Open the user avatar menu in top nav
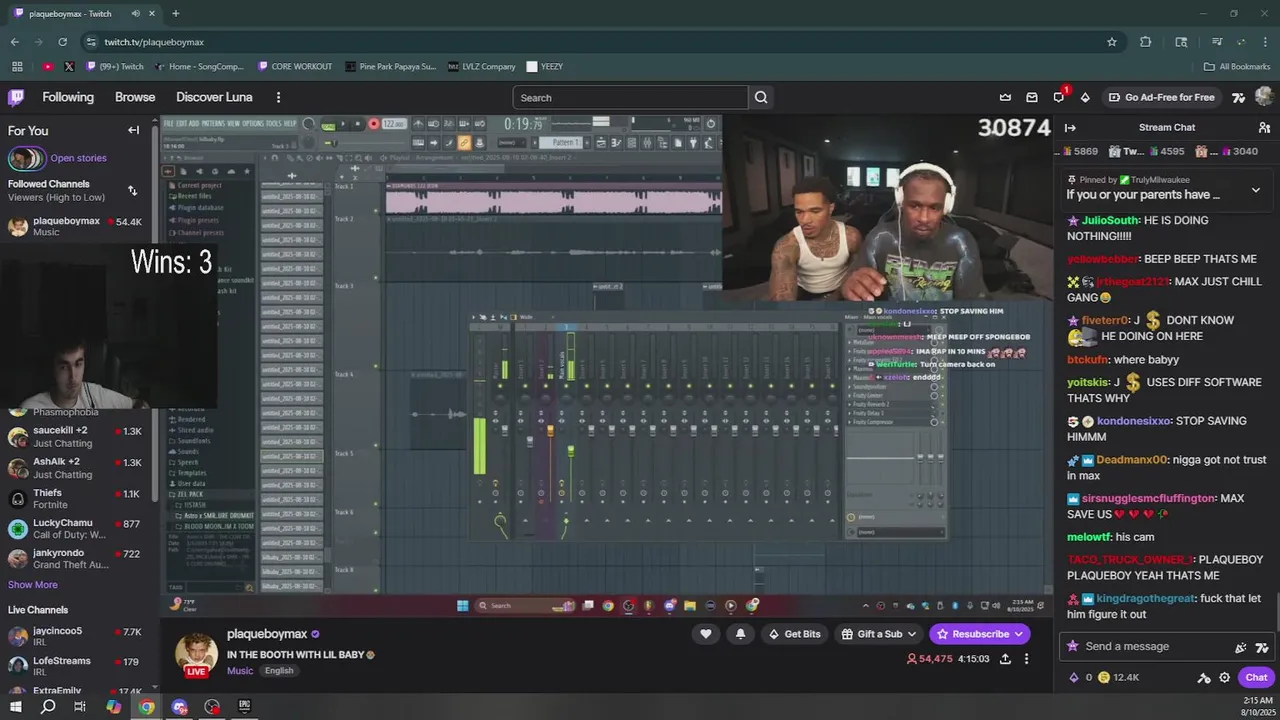Viewport: 1280px width, 720px height. [1264, 97]
